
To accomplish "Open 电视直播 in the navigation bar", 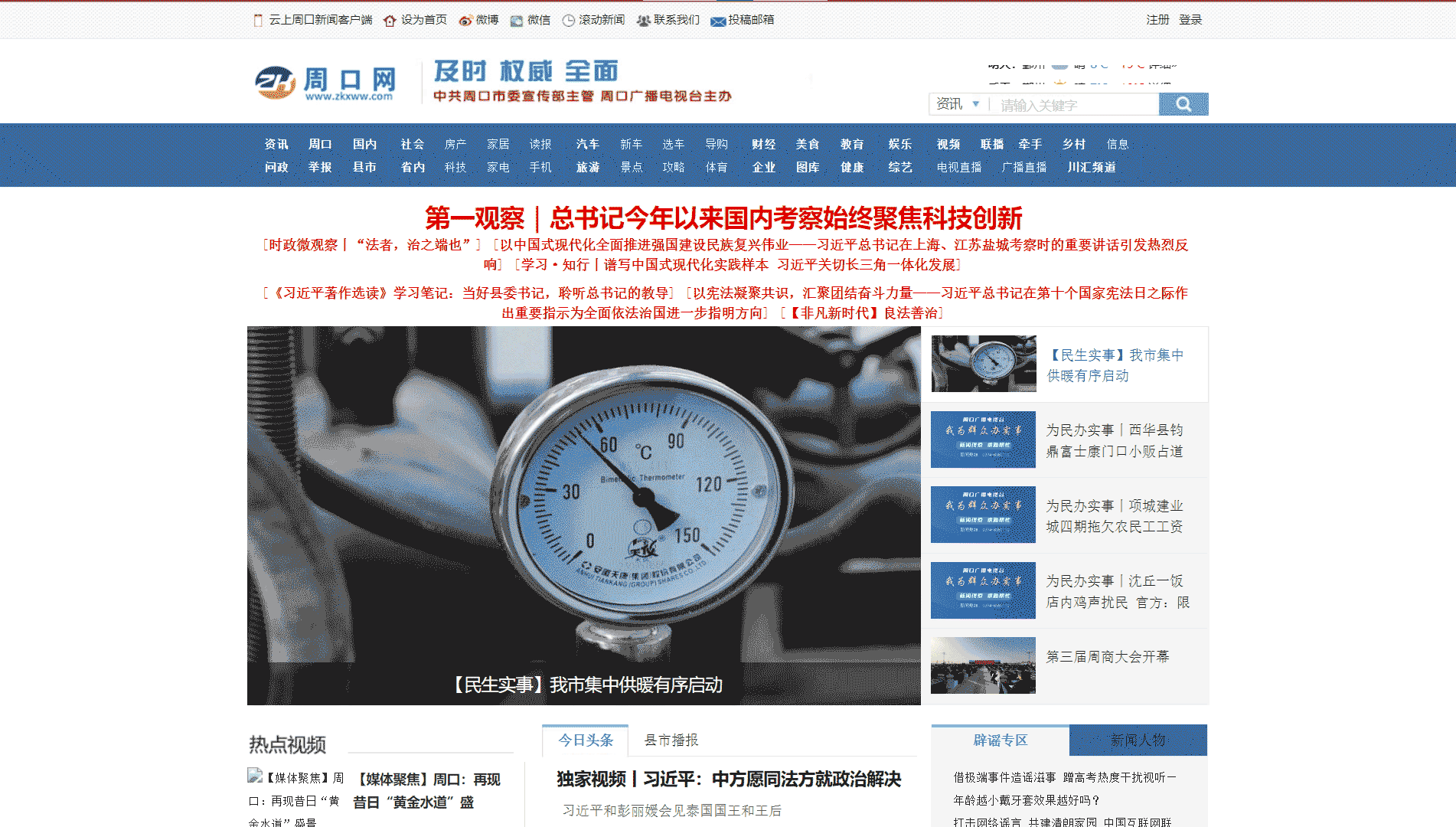I will pyautogui.click(x=959, y=167).
